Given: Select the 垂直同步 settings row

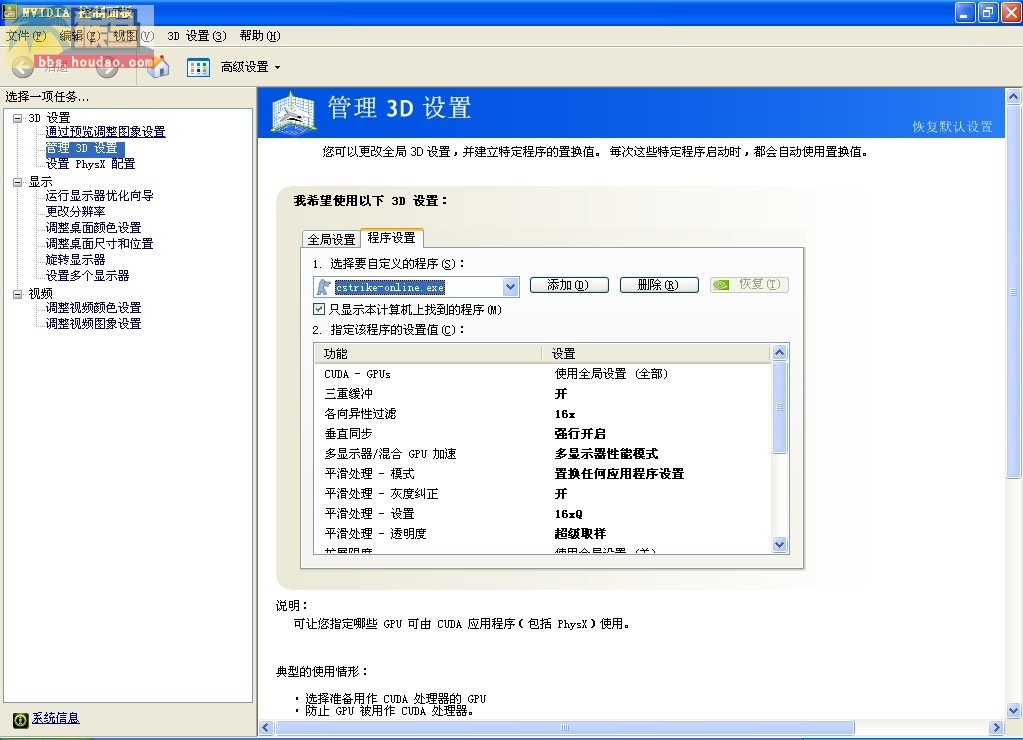Looking at the screenshot, I should [x=543, y=433].
